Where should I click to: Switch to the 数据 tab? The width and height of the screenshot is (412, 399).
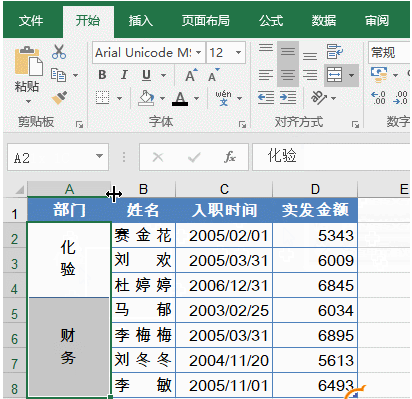[324, 21]
